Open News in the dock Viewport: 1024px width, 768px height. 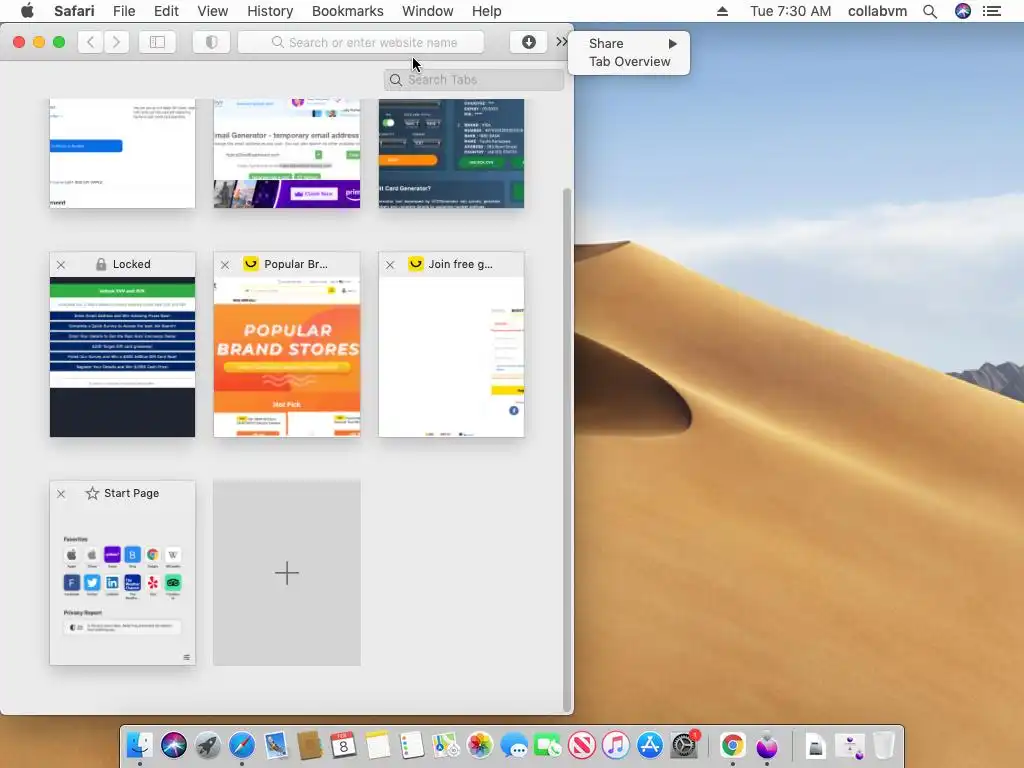[x=582, y=745]
